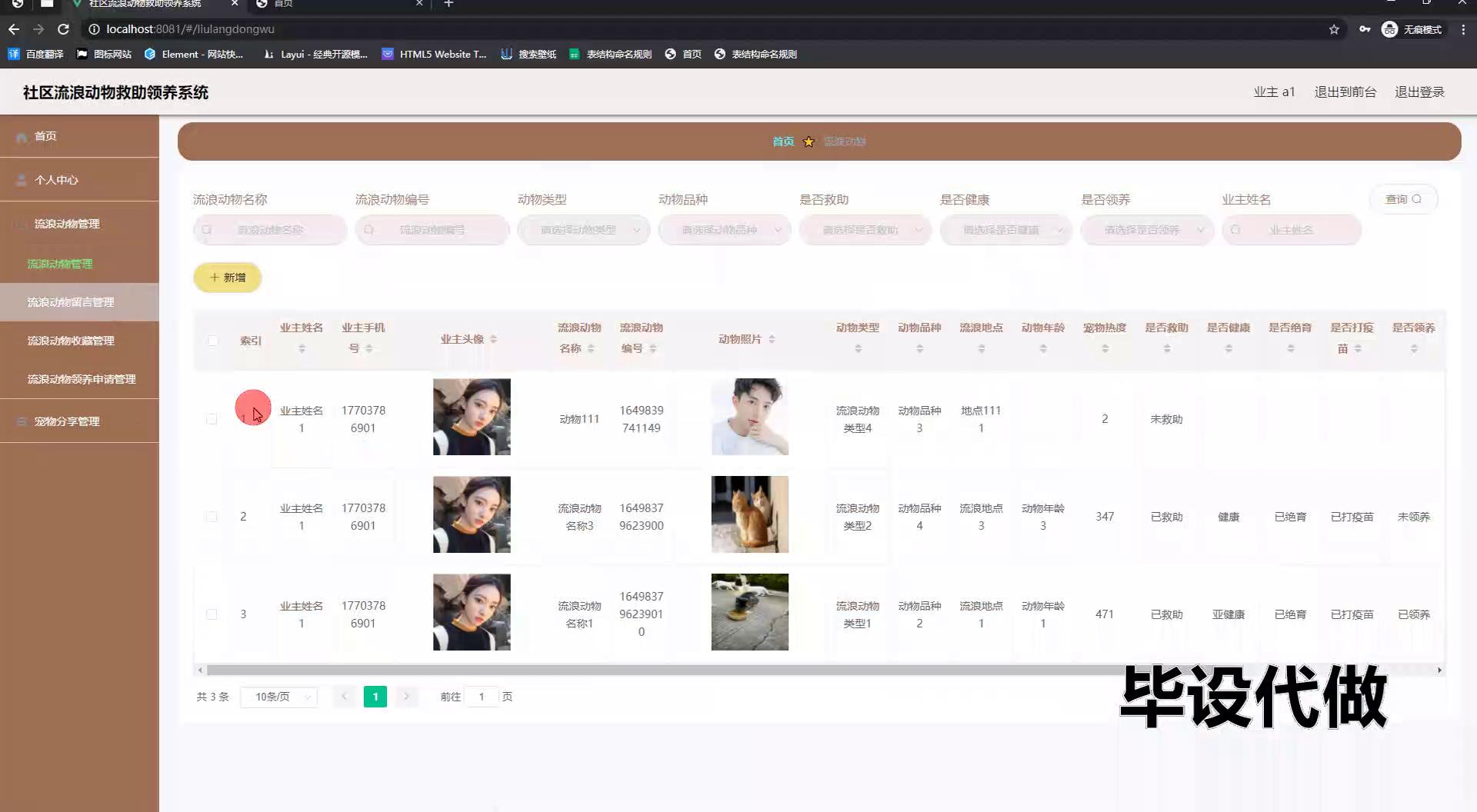This screenshot has width=1477, height=812.
Task: Tick the checkbox for row 3
Action: pos(212,614)
